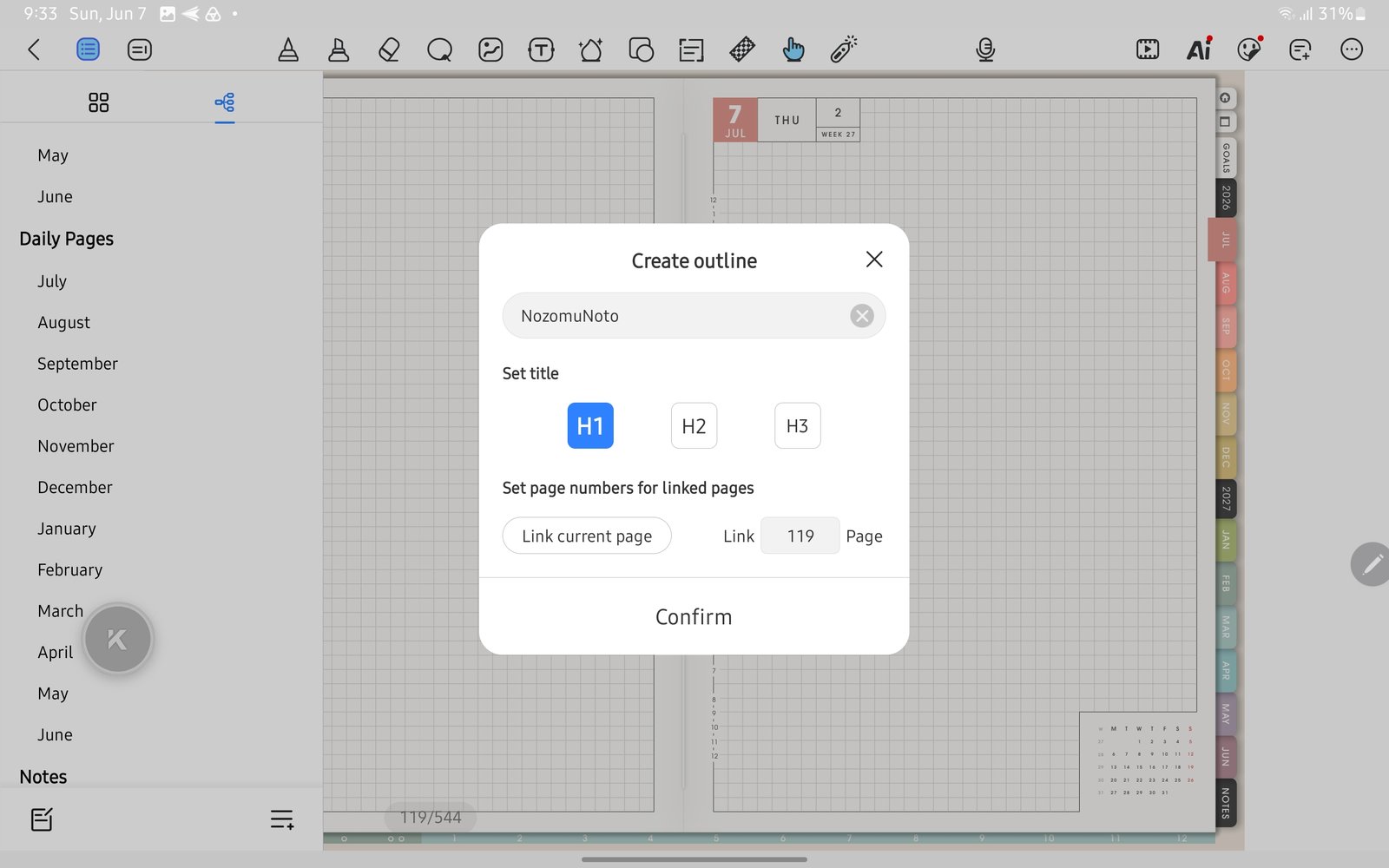Close the Create outline dialog

coord(874,260)
